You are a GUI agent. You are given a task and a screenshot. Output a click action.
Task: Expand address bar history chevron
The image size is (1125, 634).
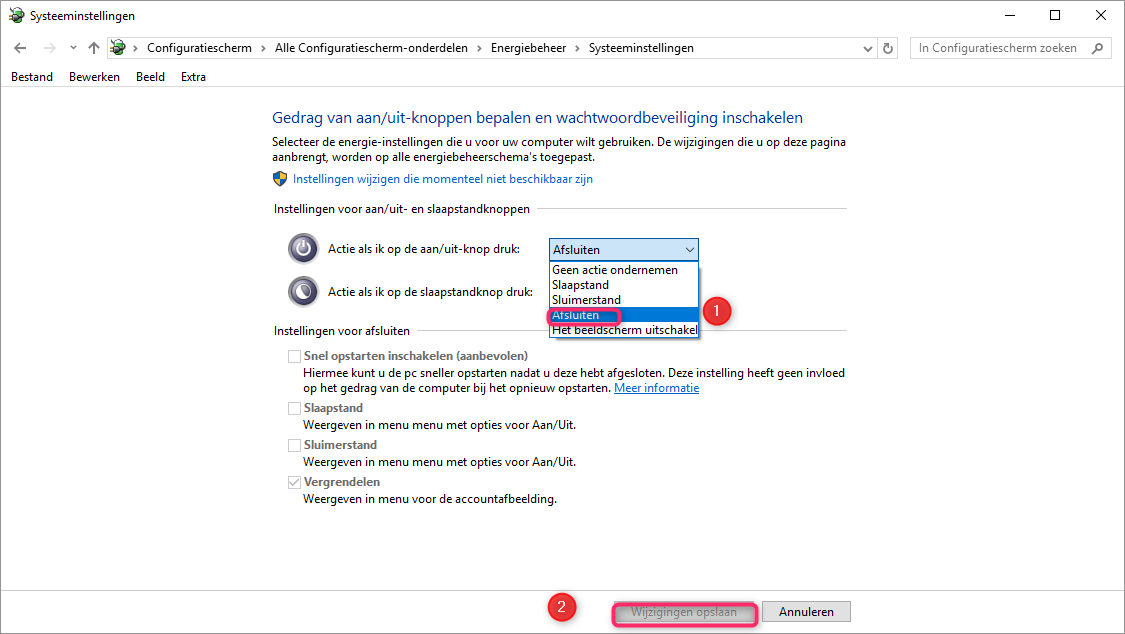pos(867,48)
